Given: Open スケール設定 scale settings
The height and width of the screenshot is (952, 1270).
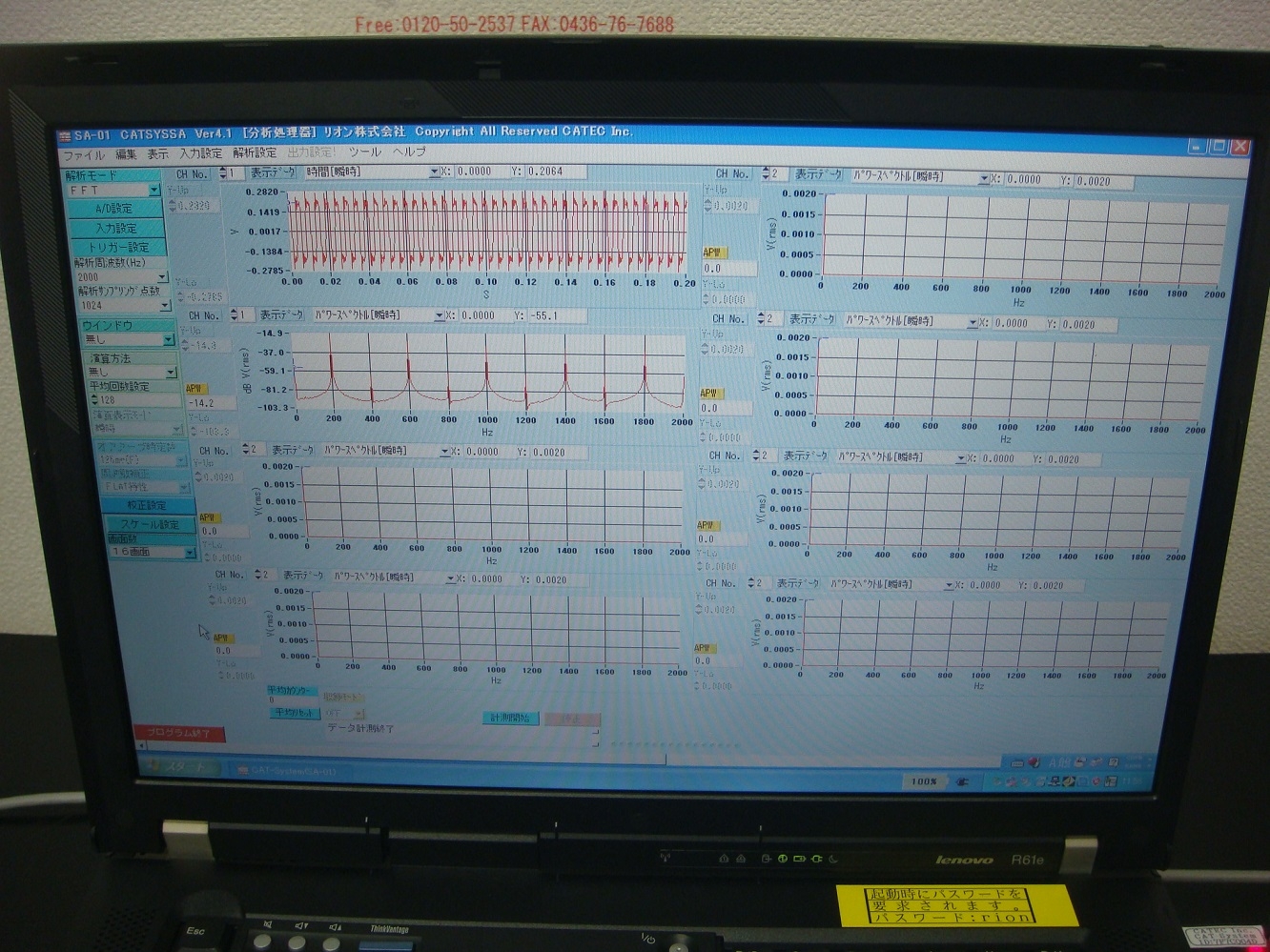Looking at the screenshot, I should (x=150, y=524).
